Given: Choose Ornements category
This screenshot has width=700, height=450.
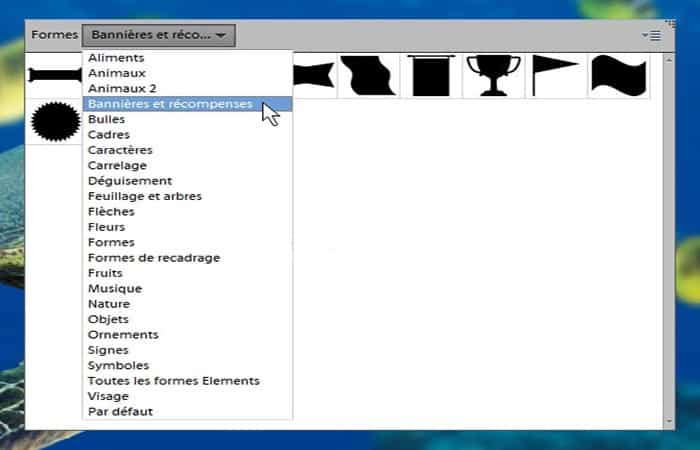Looking at the screenshot, I should 188,335.
